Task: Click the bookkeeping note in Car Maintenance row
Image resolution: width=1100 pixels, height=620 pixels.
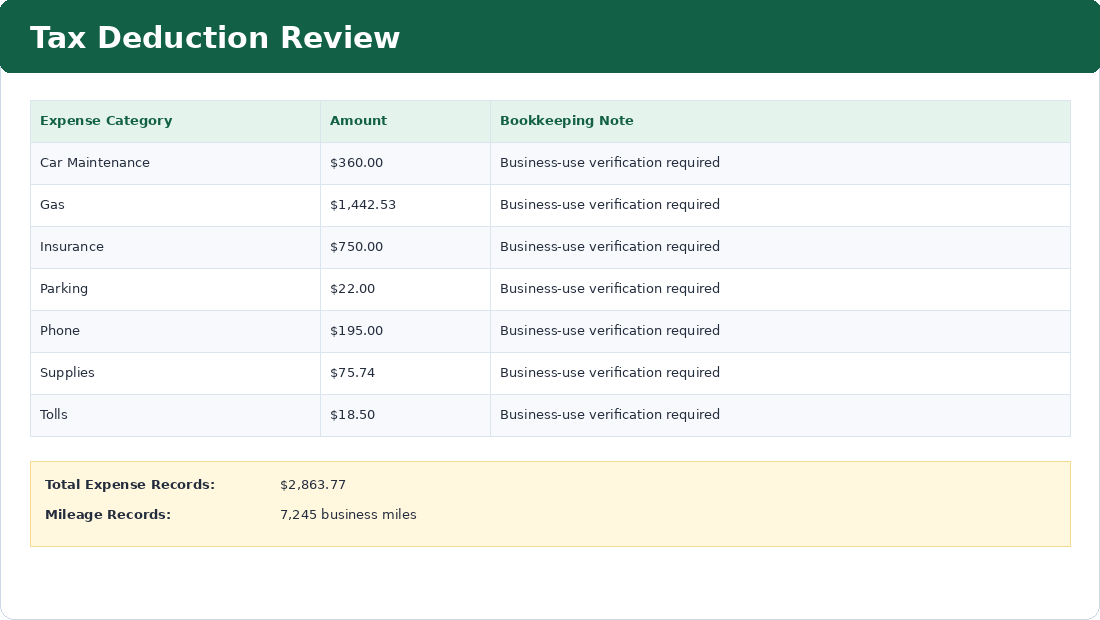Action: click(610, 163)
